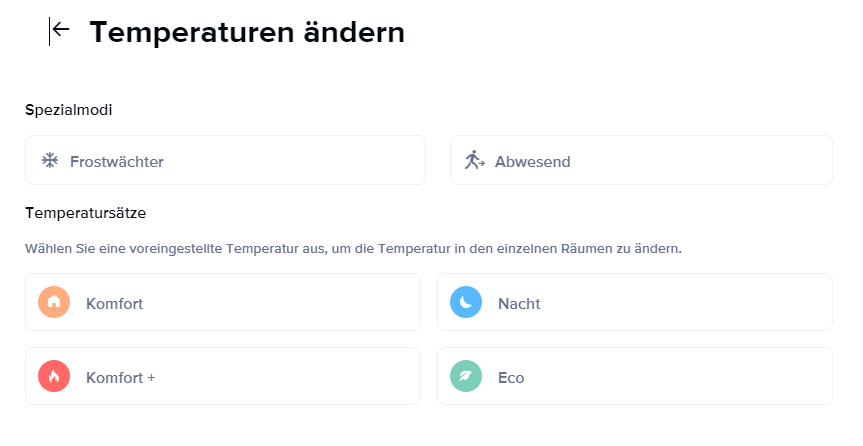
Task: Pick the Eco temperature preset
Action: click(x=635, y=376)
